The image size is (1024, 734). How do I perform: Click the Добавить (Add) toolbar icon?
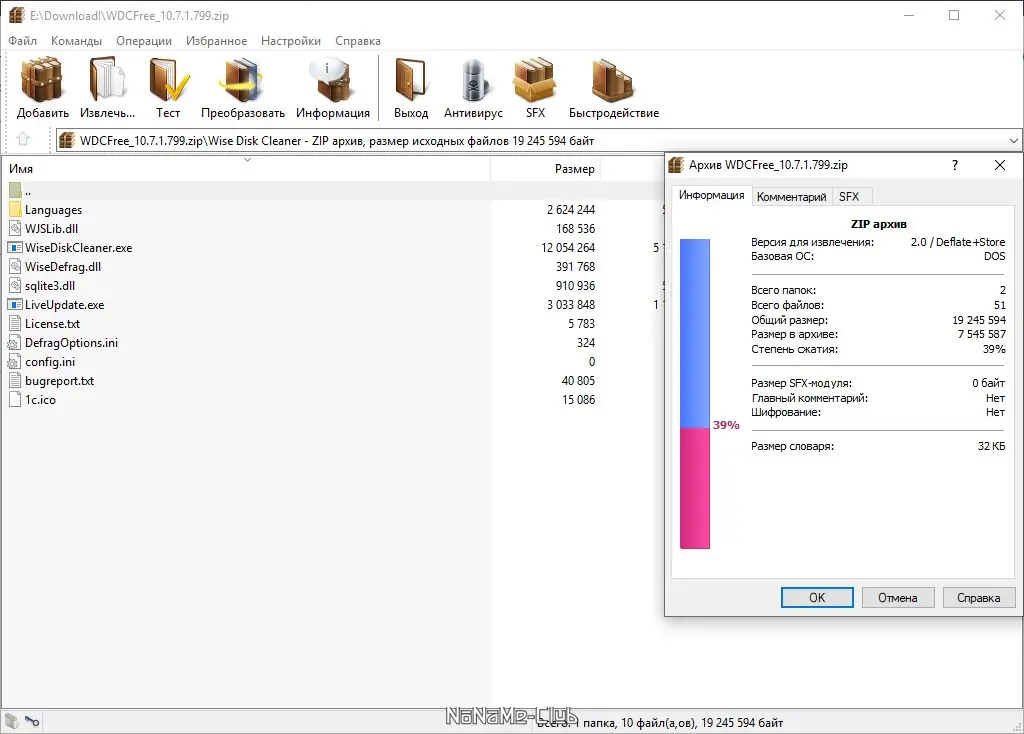42,80
